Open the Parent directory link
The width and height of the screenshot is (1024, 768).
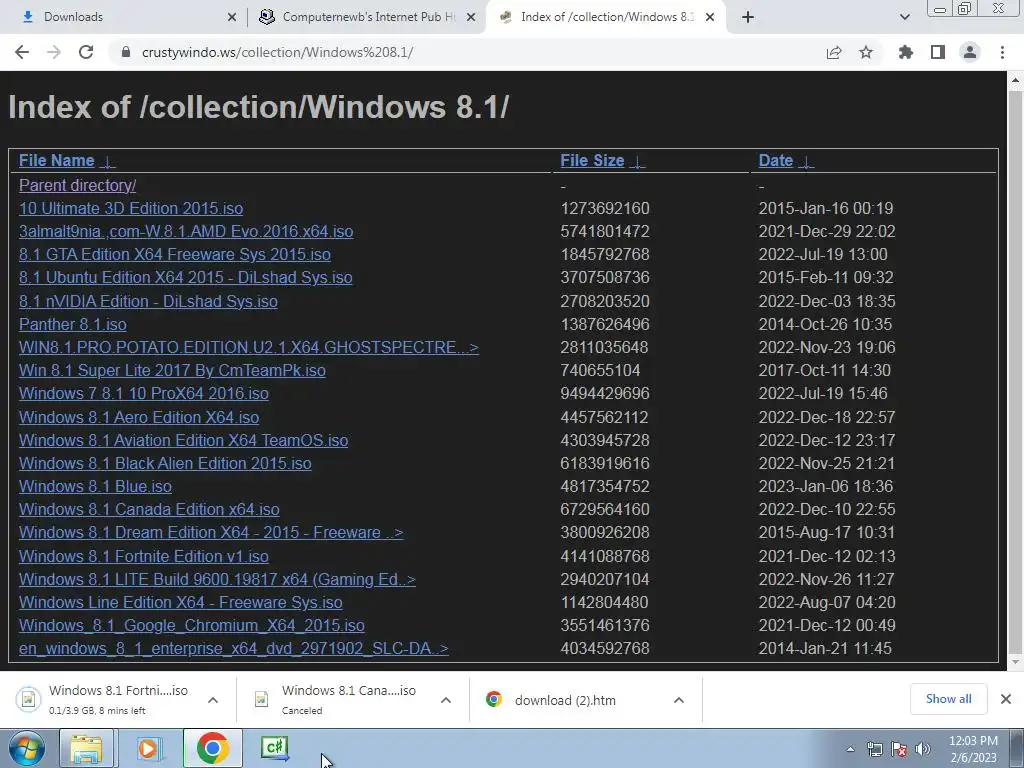tap(78, 185)
